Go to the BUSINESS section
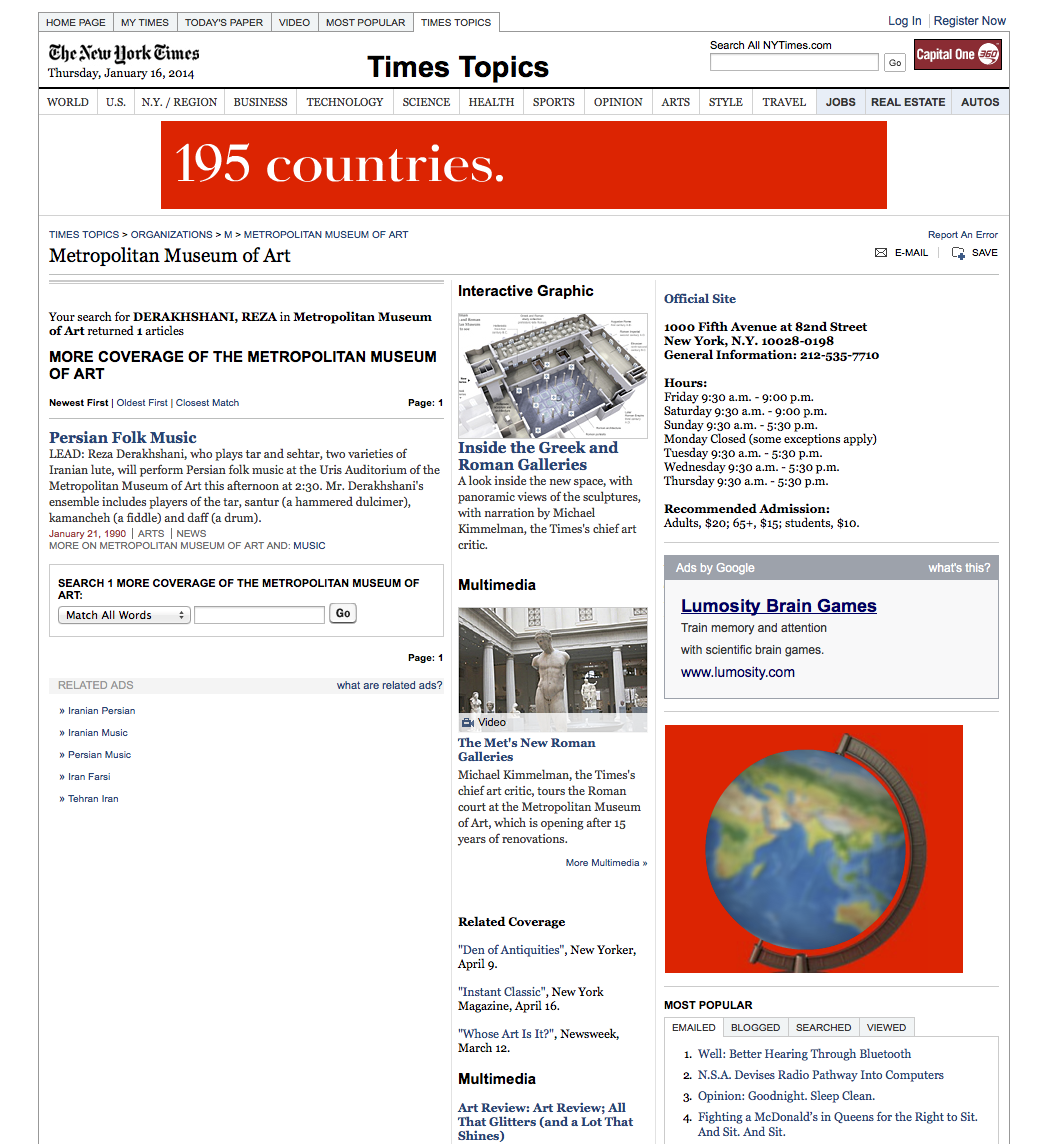The width and height of the screenshot is (1038, 1144). click(x=260, y=102)
